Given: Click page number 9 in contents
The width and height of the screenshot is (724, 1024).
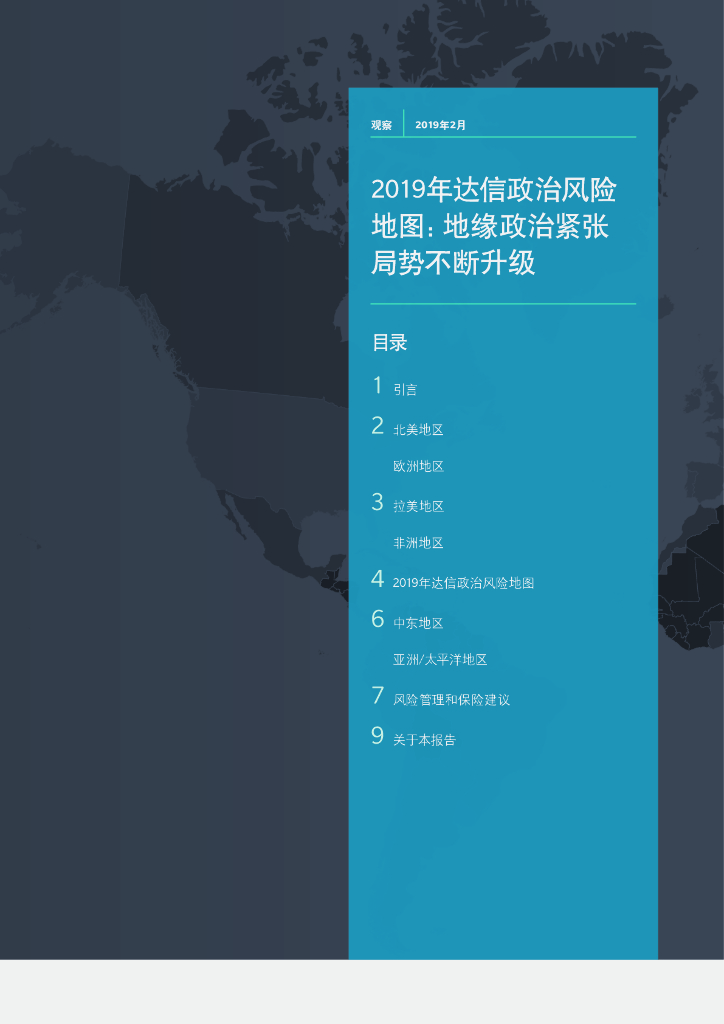Looking at the screenshot, I should click(377, 735).
